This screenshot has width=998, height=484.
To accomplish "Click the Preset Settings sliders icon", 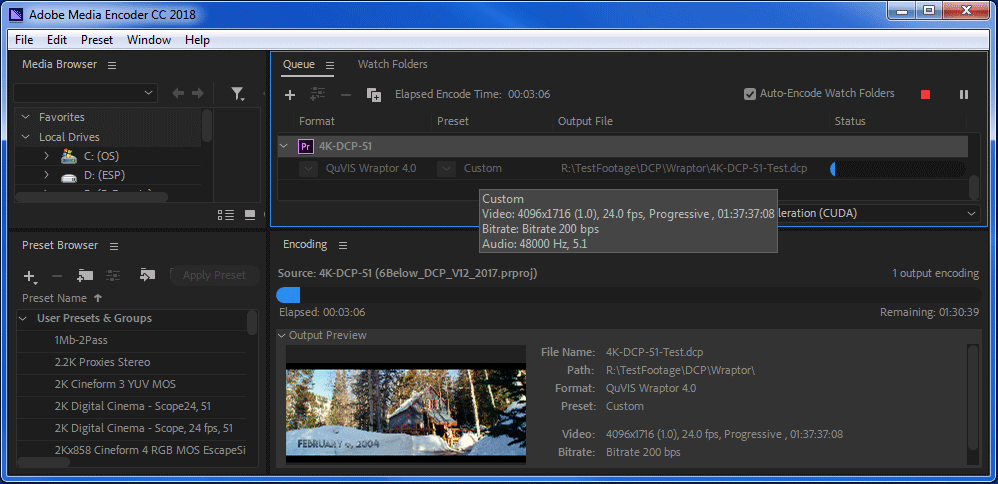I will [113, 275].
